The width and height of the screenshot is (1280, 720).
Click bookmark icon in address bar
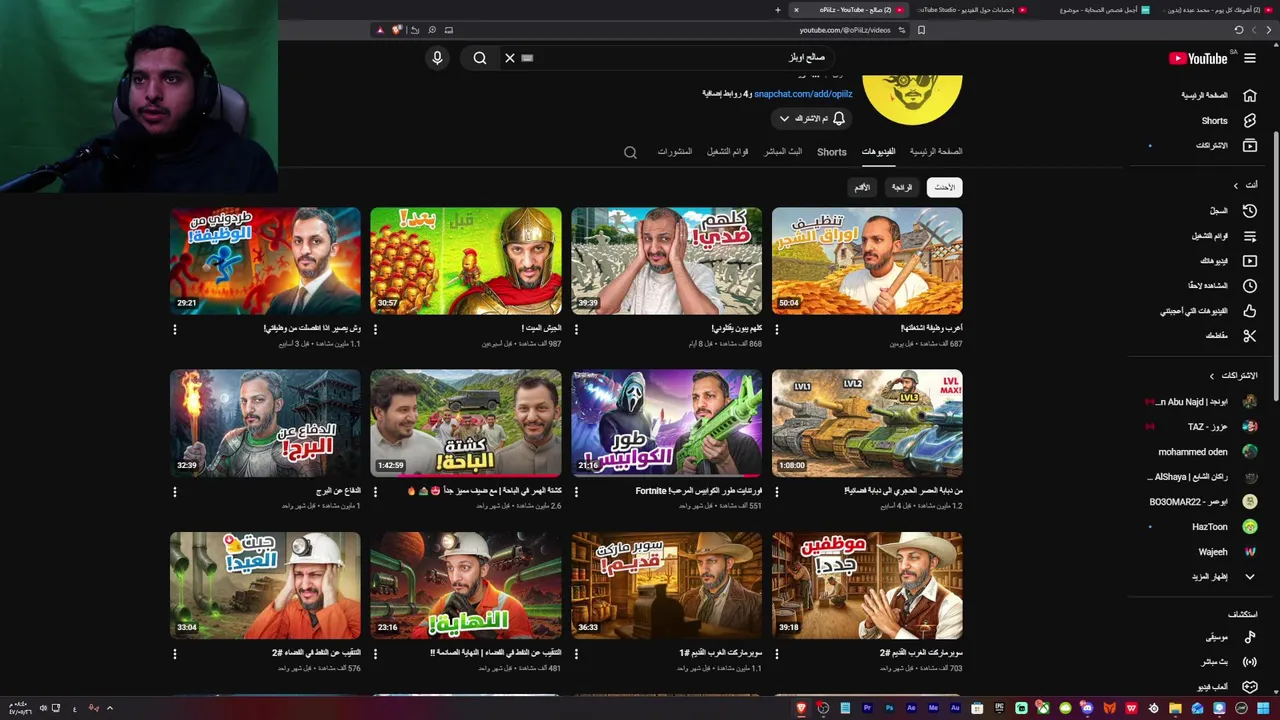[921, 30]
